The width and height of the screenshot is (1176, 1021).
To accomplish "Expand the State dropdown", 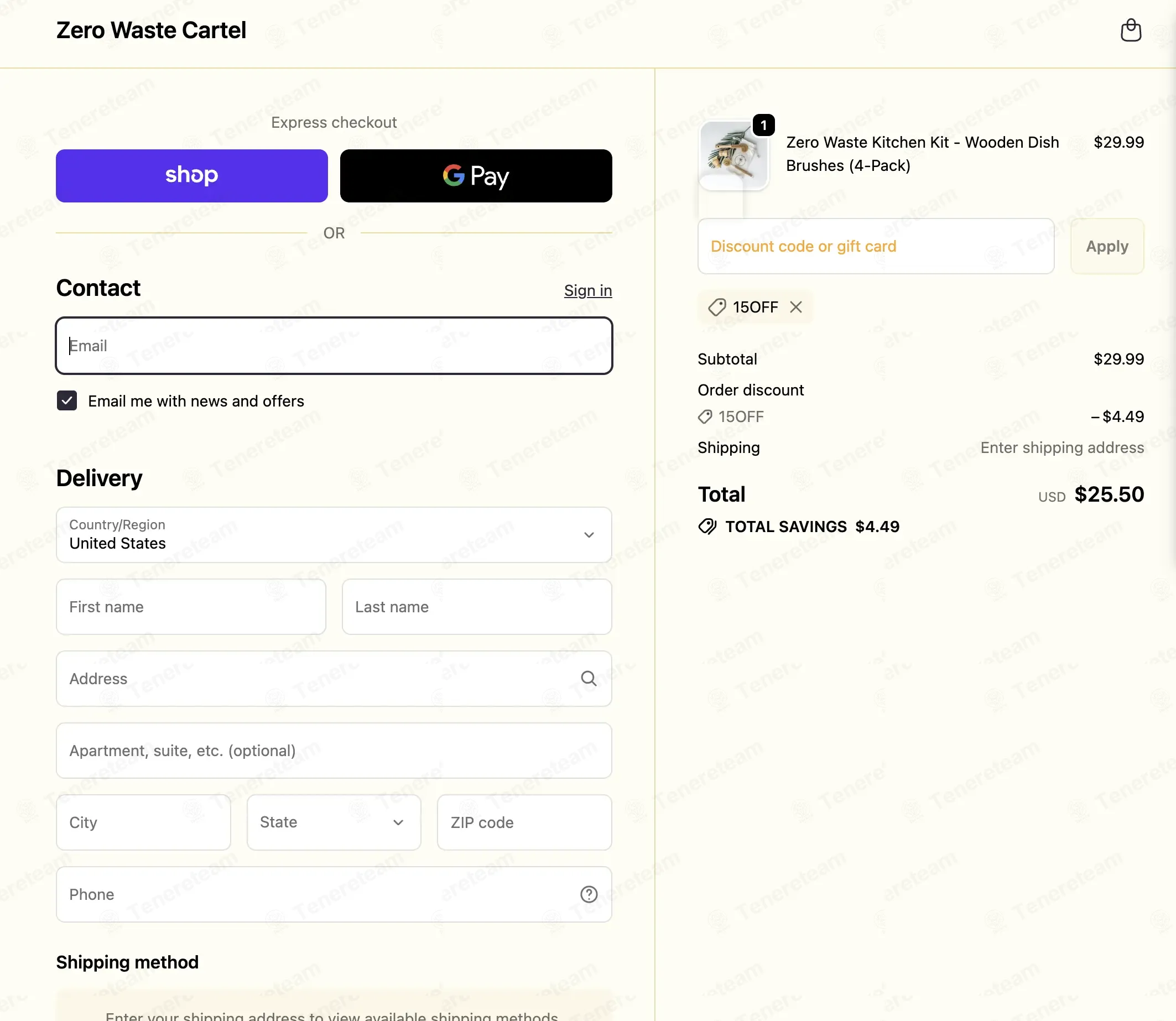I will (334, 822).
